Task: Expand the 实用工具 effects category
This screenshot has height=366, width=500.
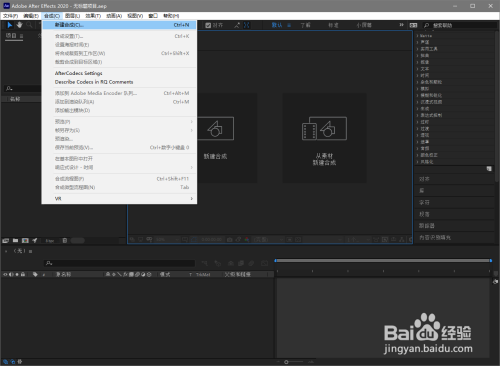Action: click(417, 49)
